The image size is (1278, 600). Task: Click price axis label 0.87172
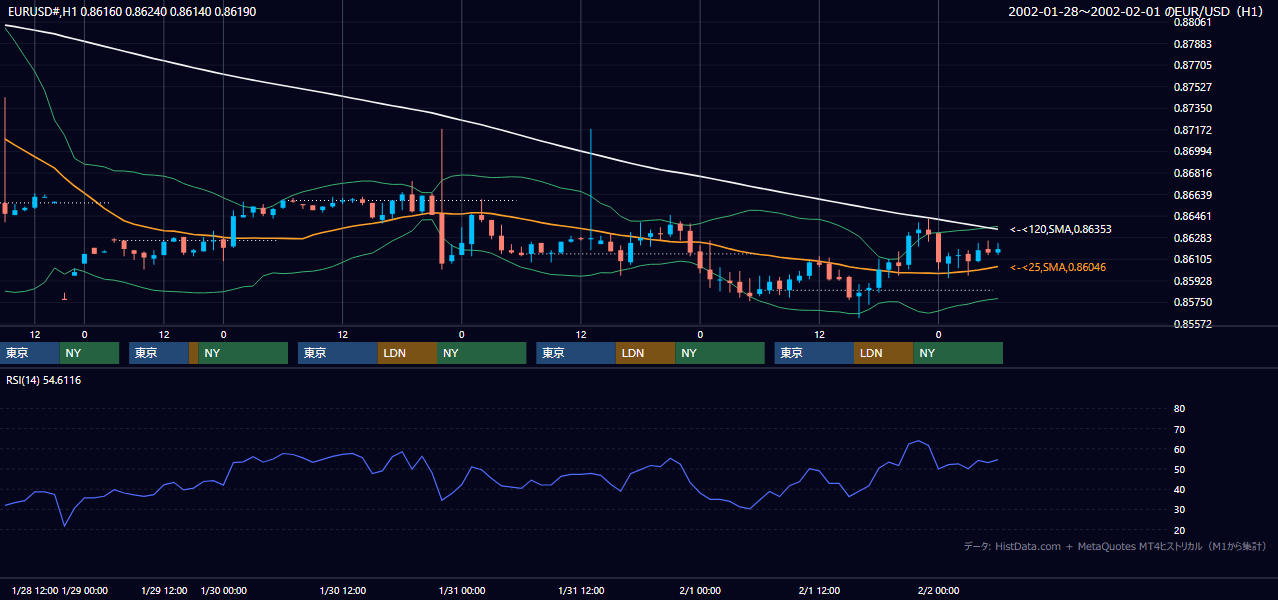click(x=1192, y=130)
